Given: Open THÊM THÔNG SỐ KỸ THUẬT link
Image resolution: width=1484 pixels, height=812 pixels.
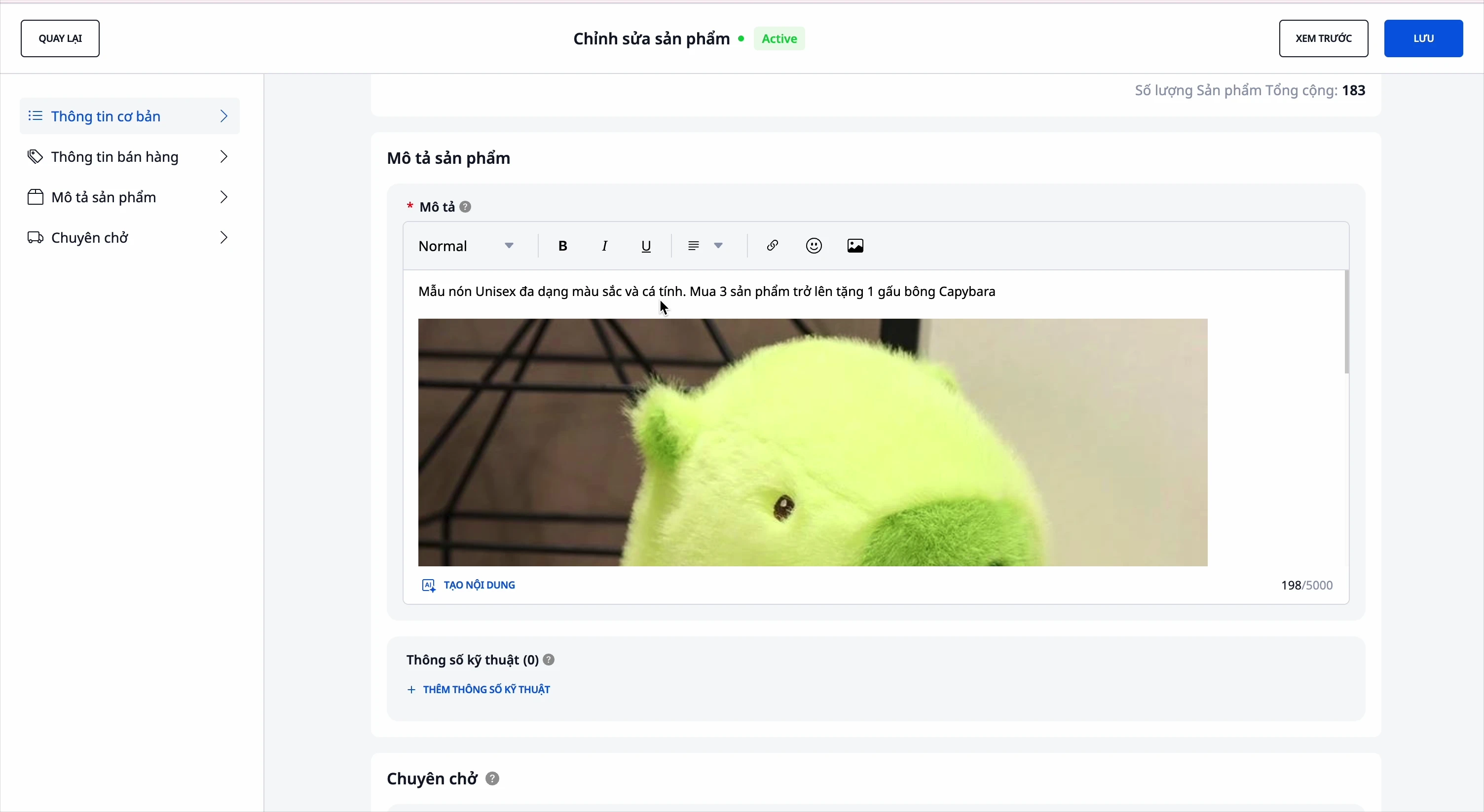Looking at the screenshot, I should pos(485,689).
